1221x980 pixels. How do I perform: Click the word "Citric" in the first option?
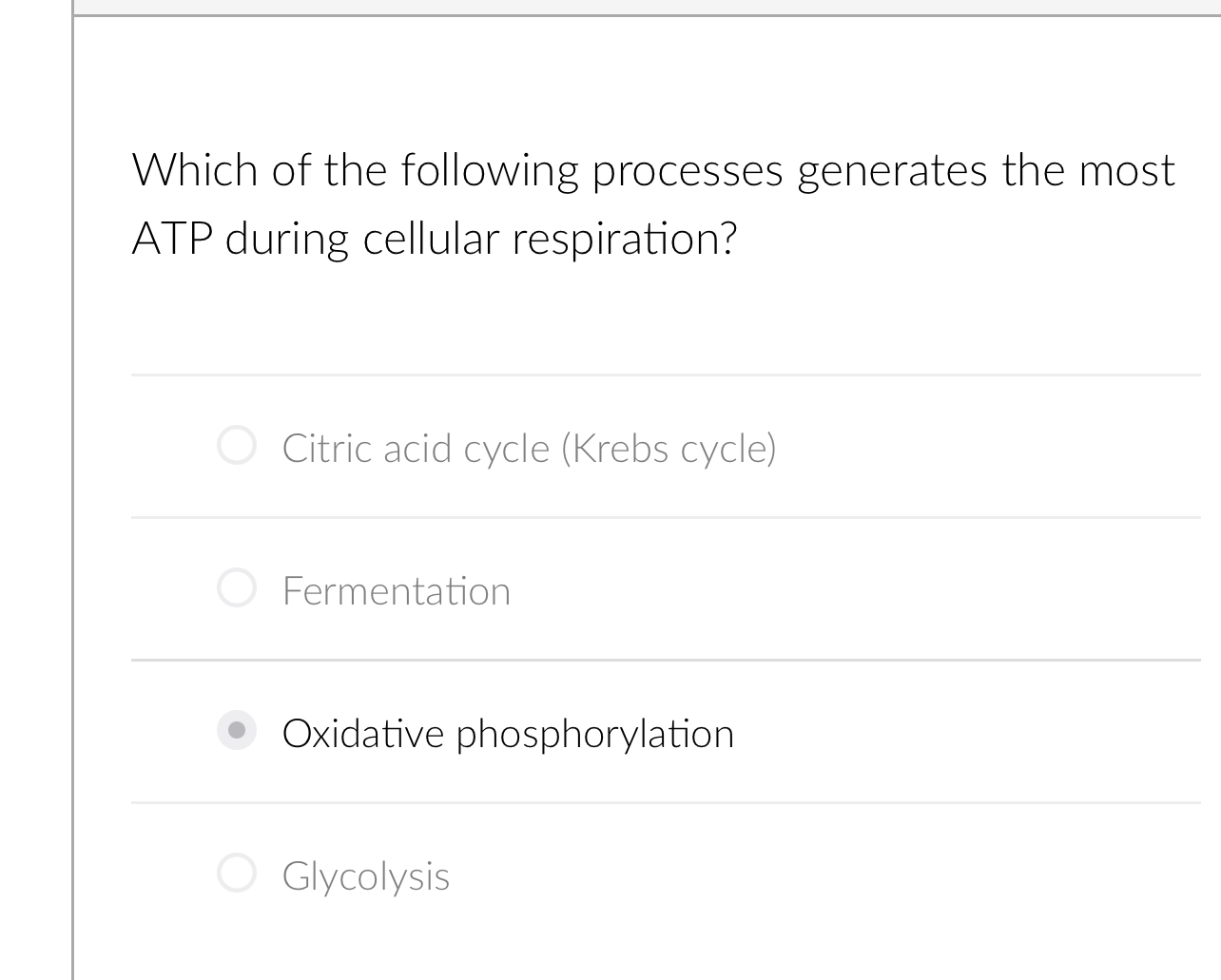tap(328, 449)
